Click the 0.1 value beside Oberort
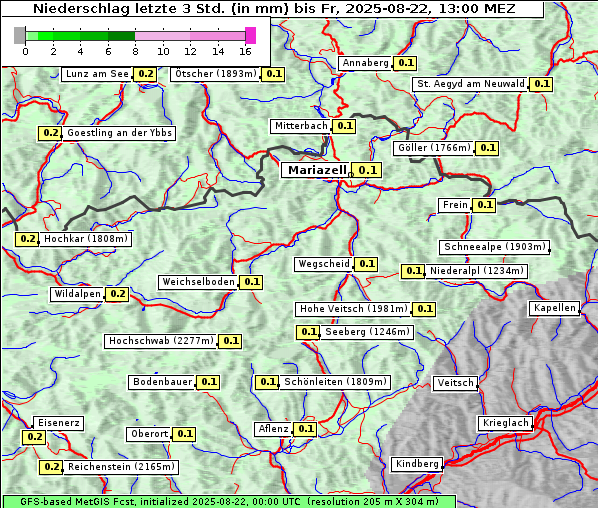 pyautogui.click(x=184, y=434)
